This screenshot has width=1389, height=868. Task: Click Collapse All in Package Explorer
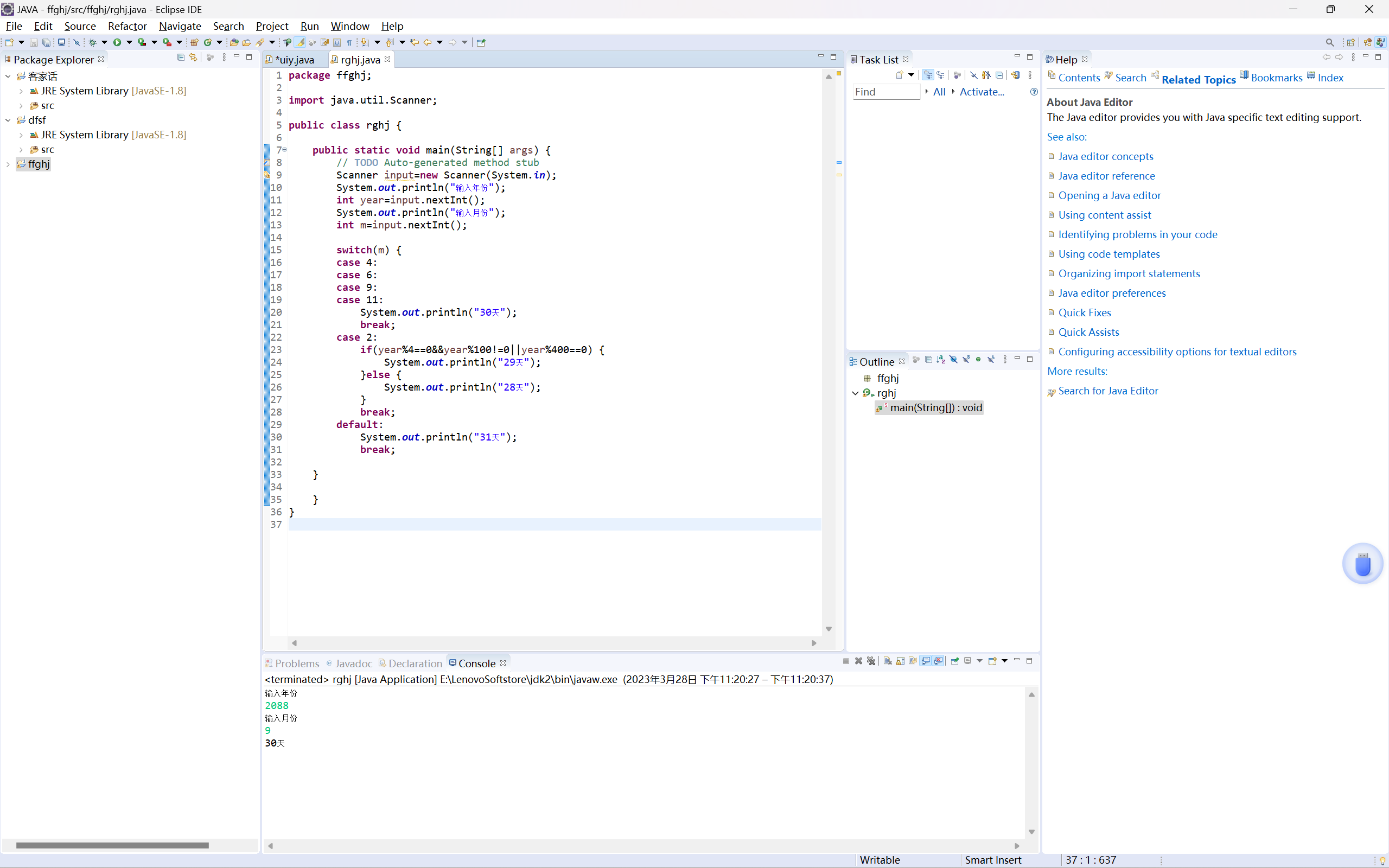181,58
